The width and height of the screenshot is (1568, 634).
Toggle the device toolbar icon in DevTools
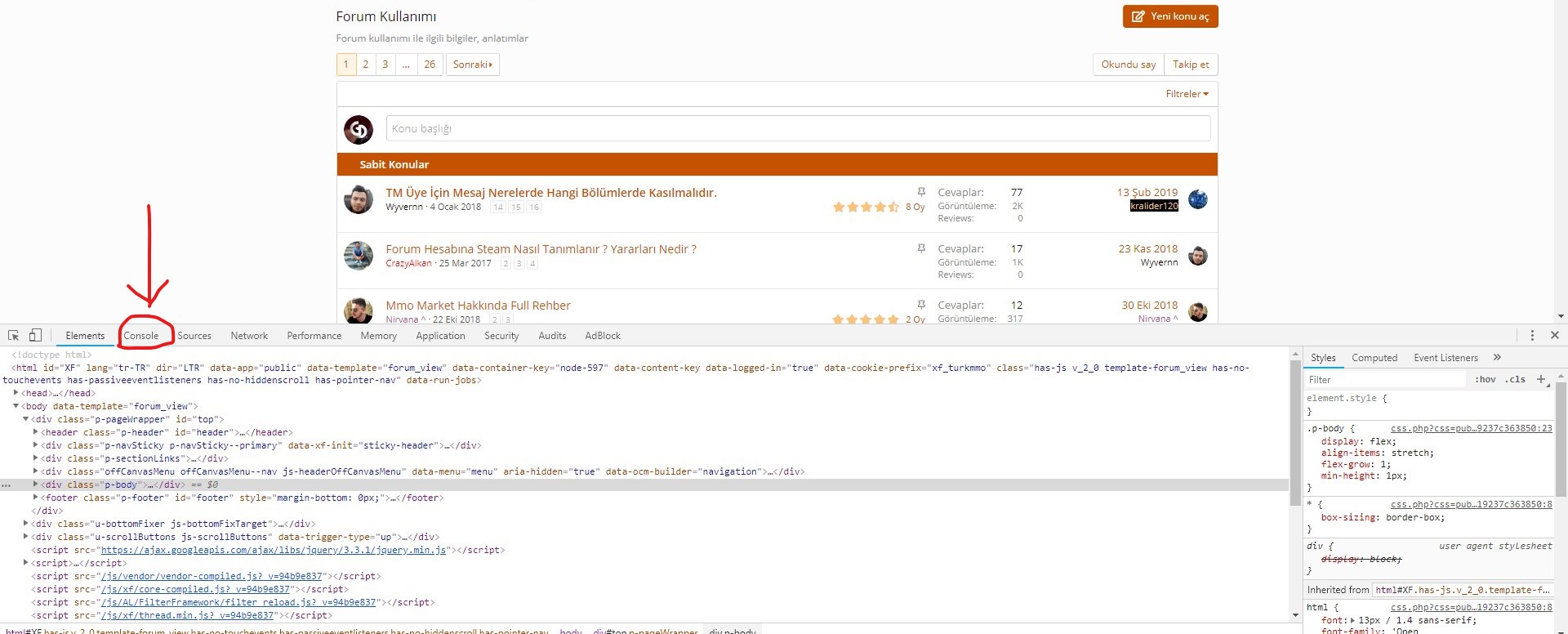35,336
